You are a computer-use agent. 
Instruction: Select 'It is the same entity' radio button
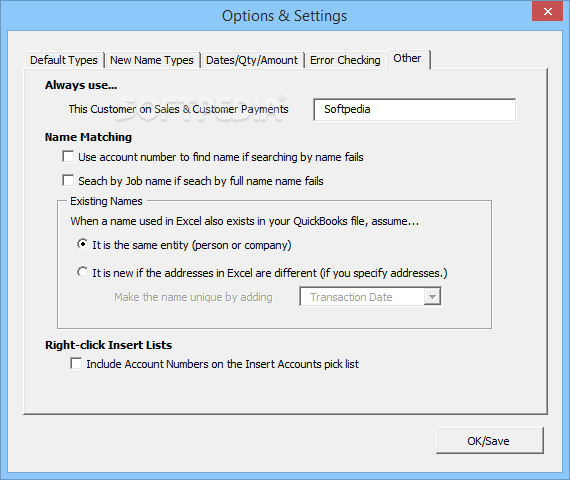pyautogui.click(x=83, y=244)
